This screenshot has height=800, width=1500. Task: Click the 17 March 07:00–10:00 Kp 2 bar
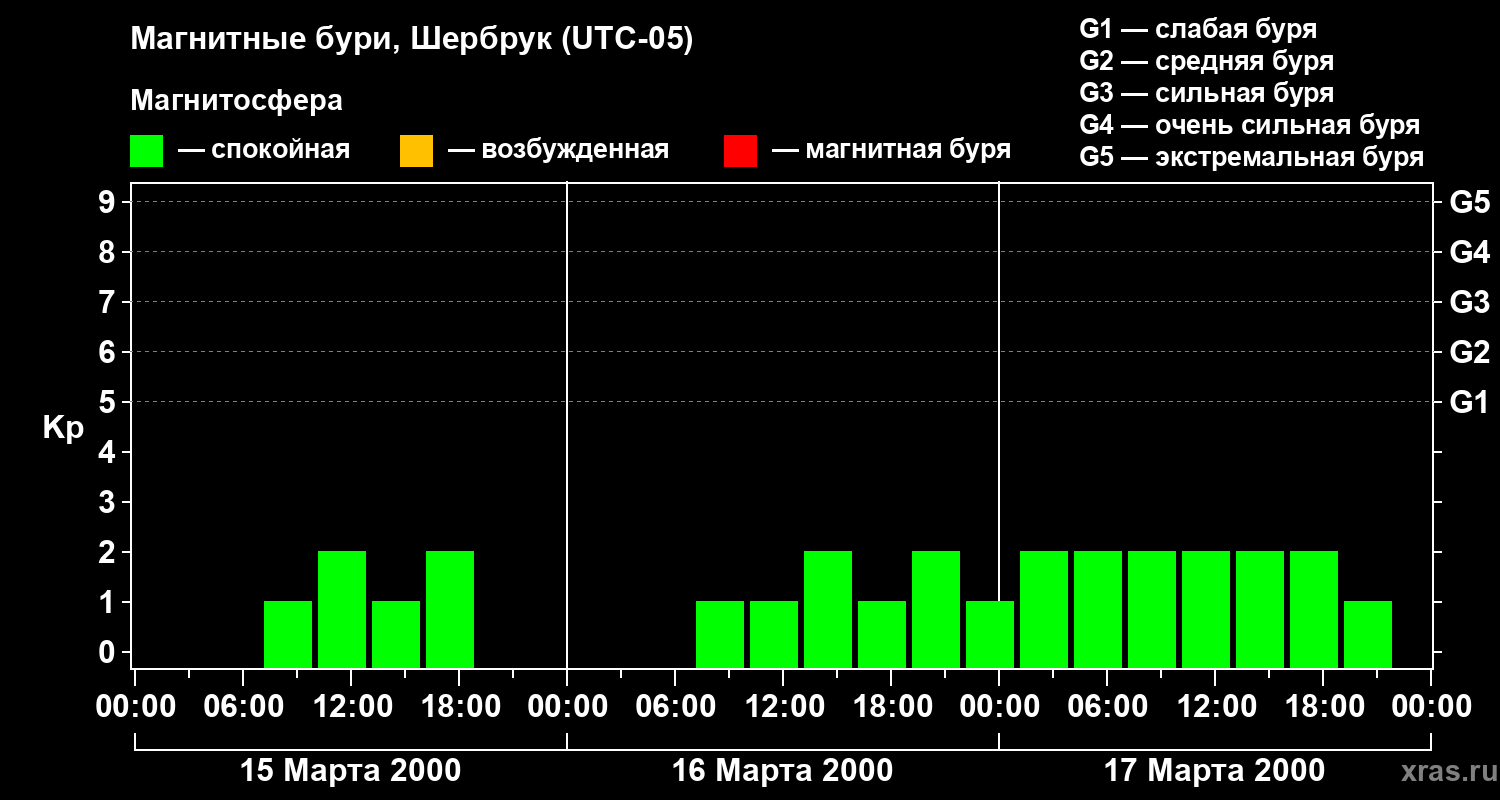click(1152, 609)
